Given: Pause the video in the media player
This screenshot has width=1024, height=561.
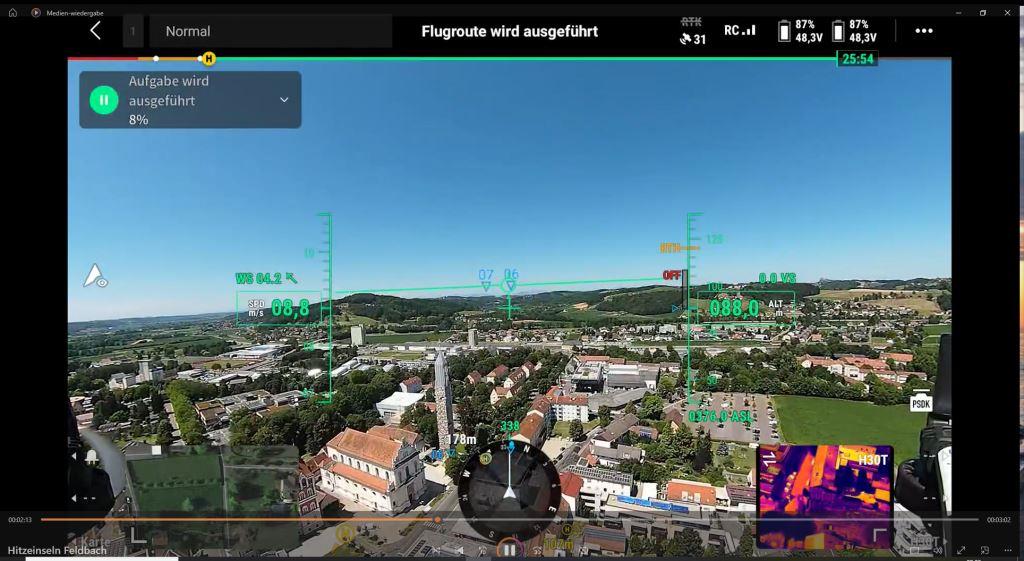Looking at the screenshot, I should click(x=509, y=549).
